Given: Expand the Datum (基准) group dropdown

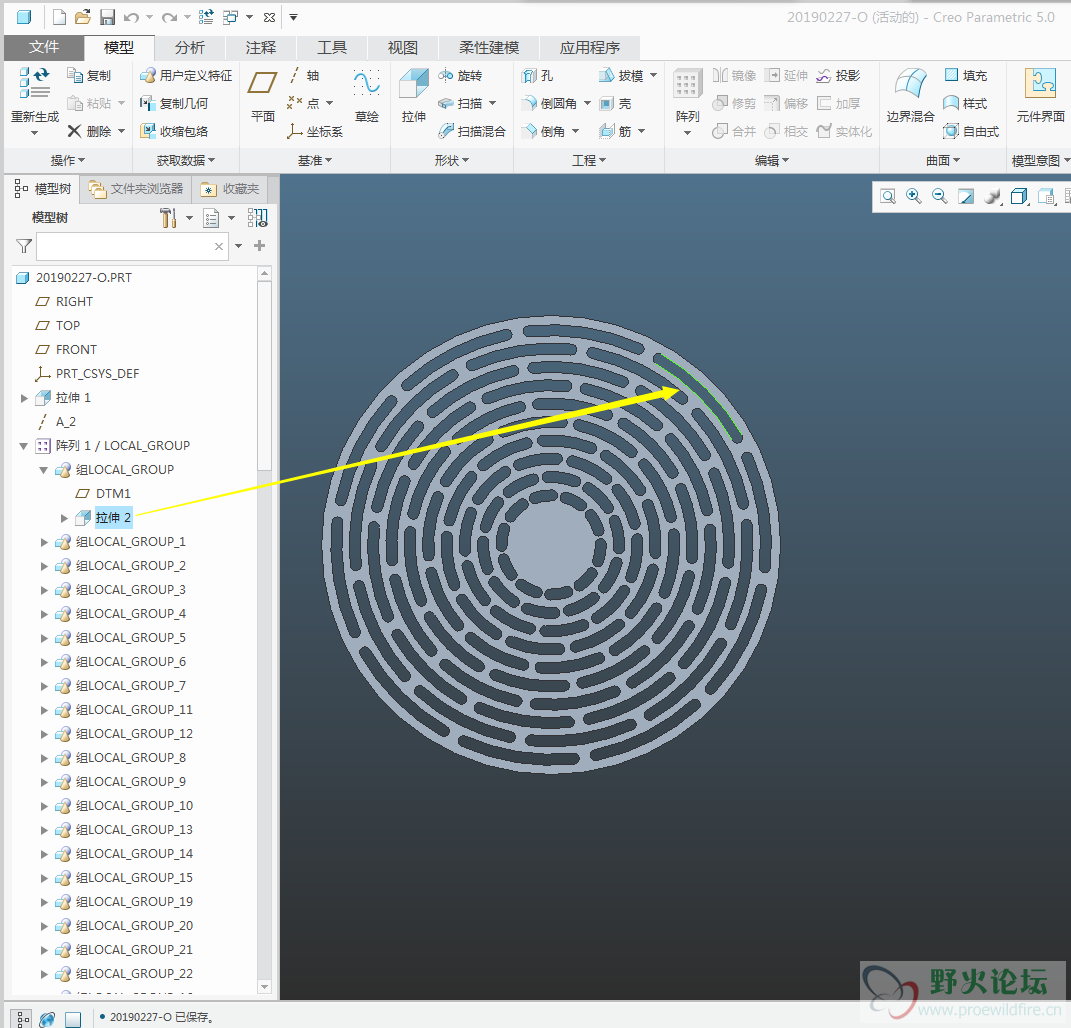Looking at the screenshot, I should [x=315, y=161].
